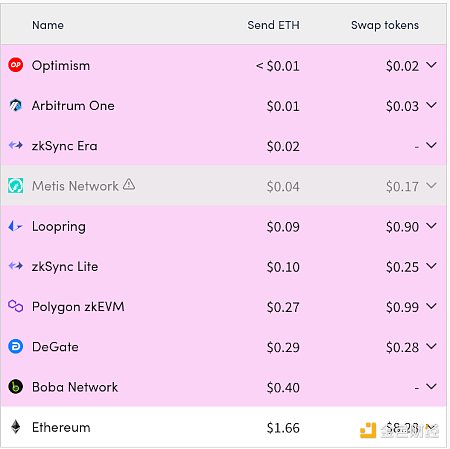This screenshot has width=450, height=449.
Task: Click the Ethereum diamond logo
Action: pos(15,427)
